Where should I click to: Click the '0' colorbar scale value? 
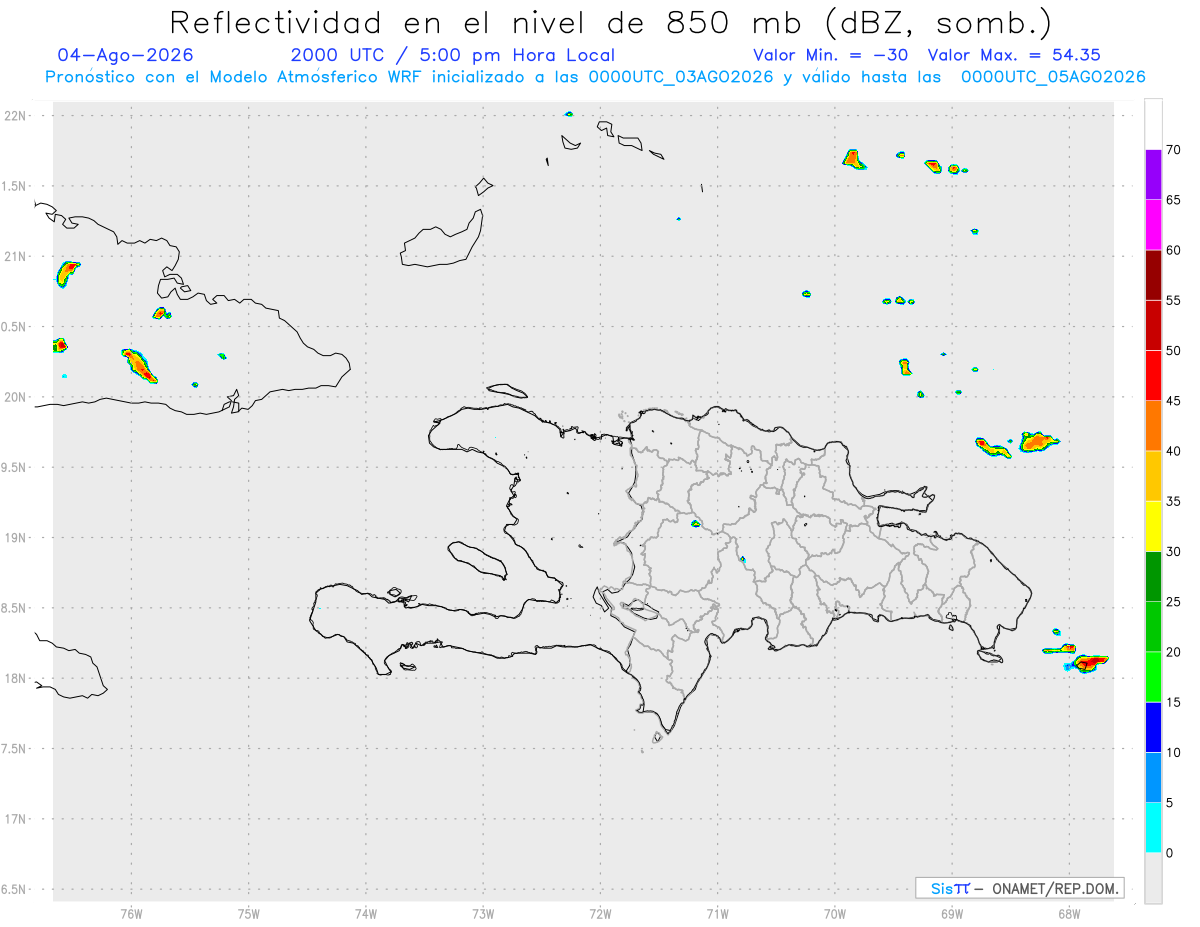(x=1170, y=853)
